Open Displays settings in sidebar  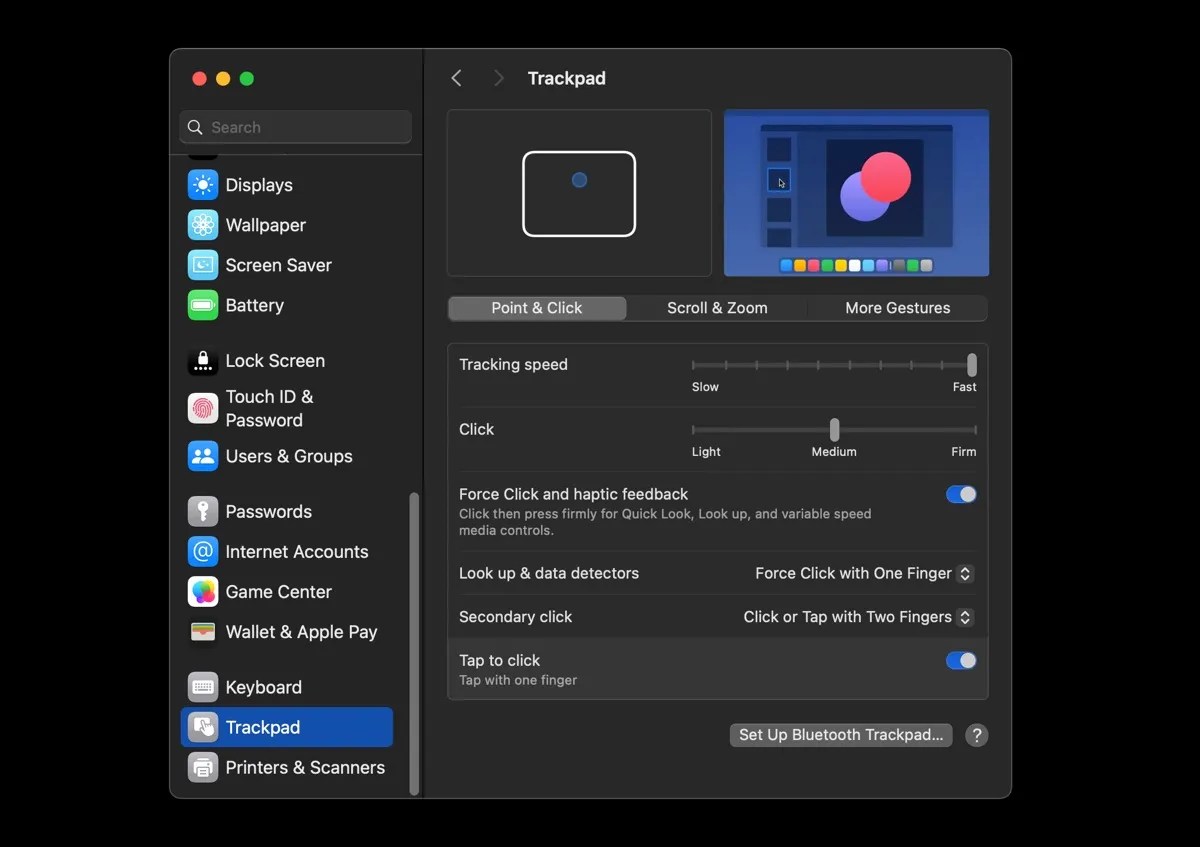click(202, 185)
